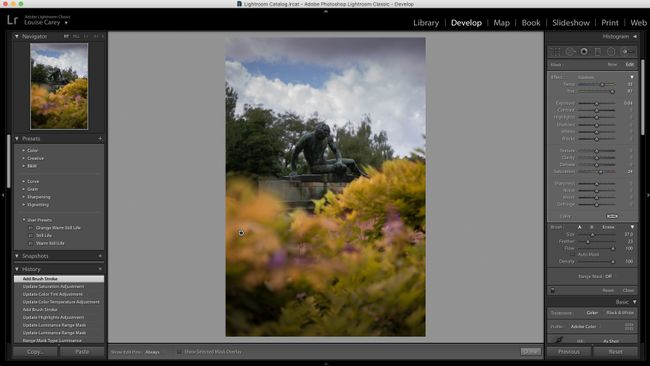Screen dimensions: 650x366
Task: Switch to brush B
Action: click(x=592, y=227)
